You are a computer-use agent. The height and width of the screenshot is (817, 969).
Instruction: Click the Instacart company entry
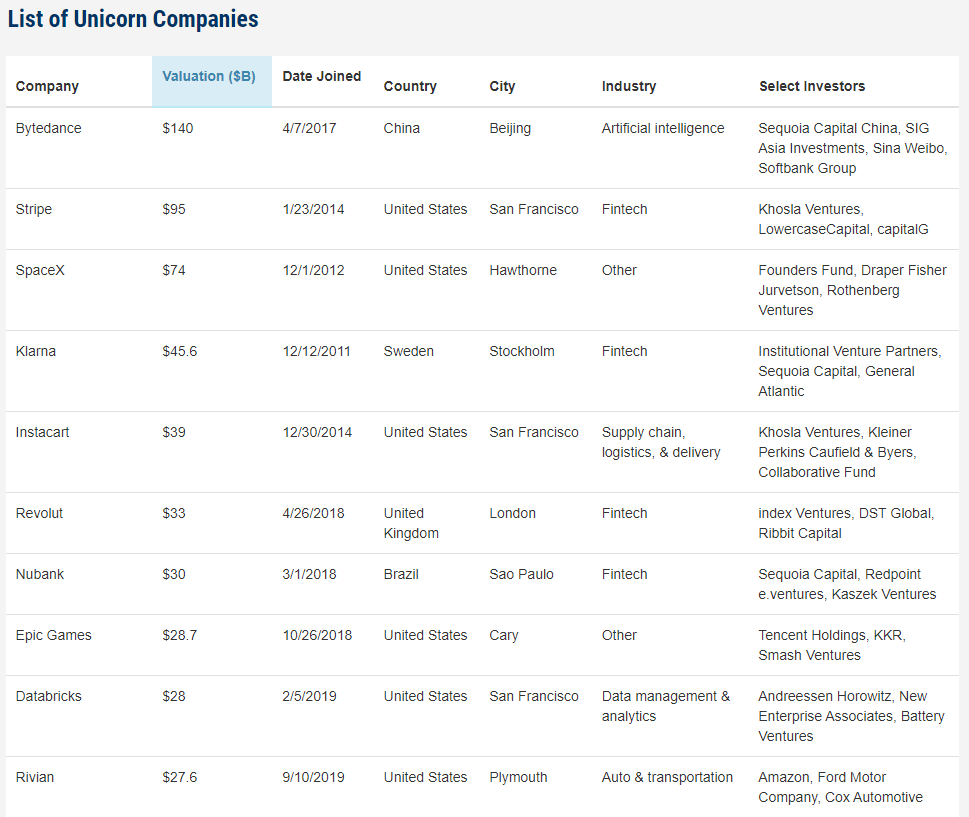(x=43, y=432)
